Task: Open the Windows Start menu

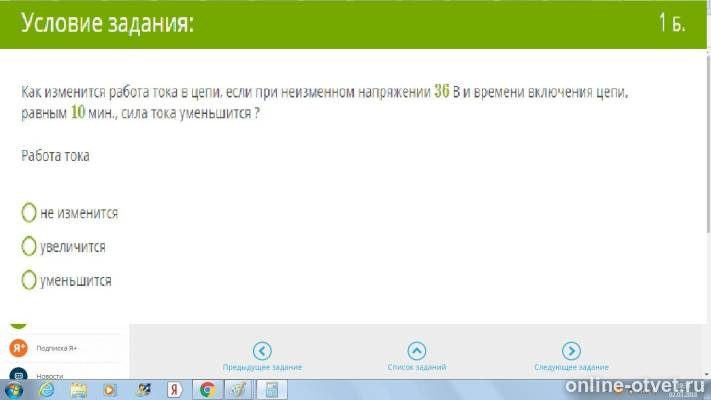Action: pos(12,390)
